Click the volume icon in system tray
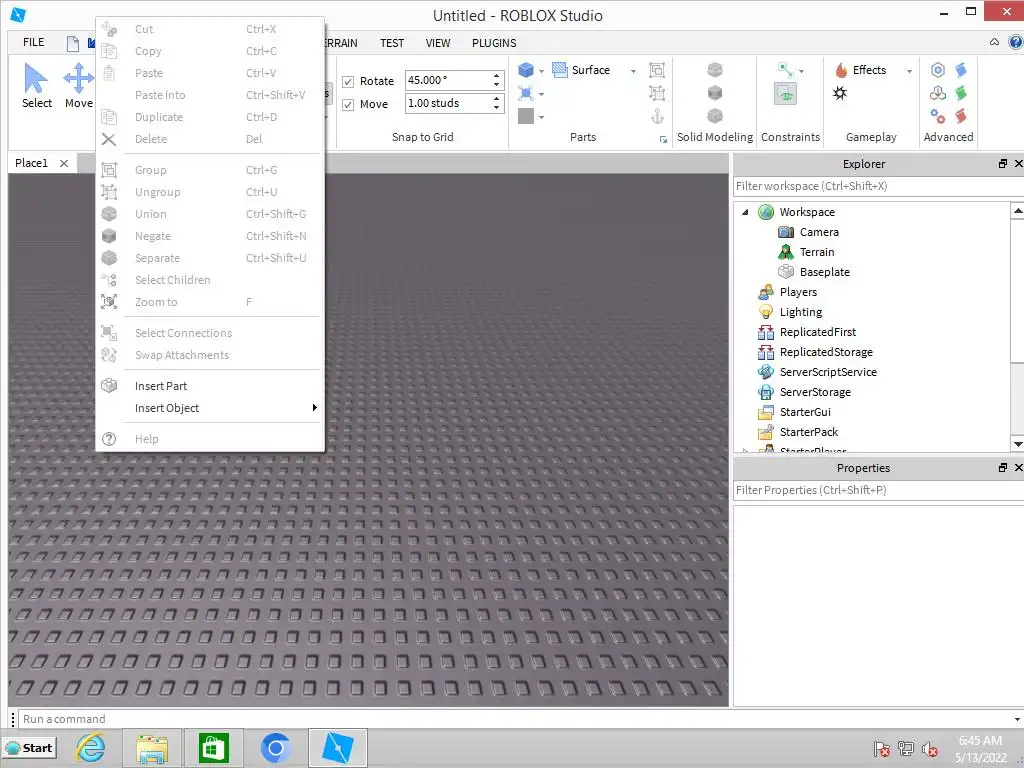 (929, 749)
